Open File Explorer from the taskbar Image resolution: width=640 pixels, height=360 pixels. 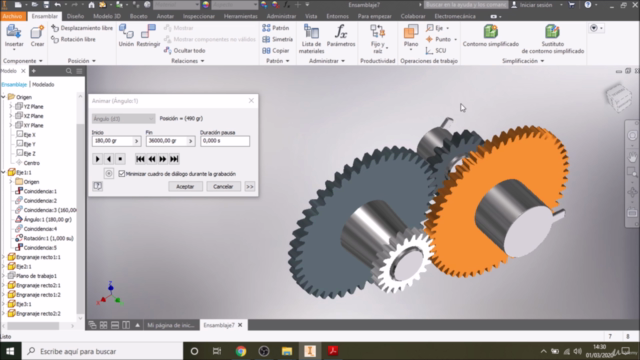click(287, 351)
